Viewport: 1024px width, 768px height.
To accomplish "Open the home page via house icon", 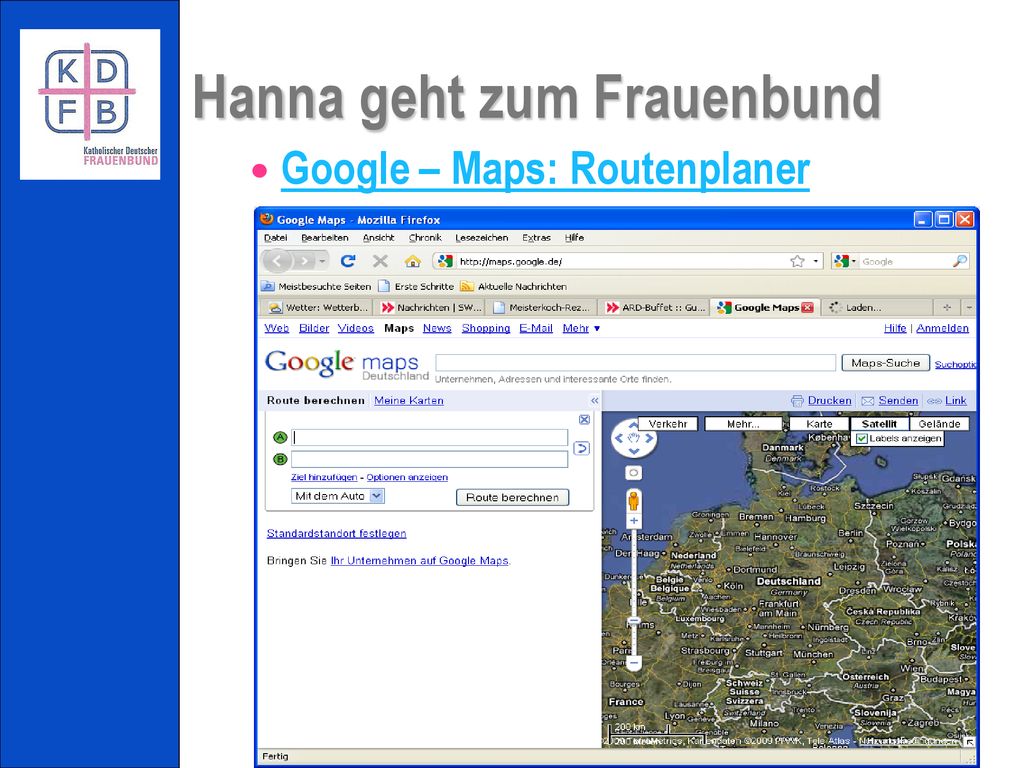I will 412,261.
